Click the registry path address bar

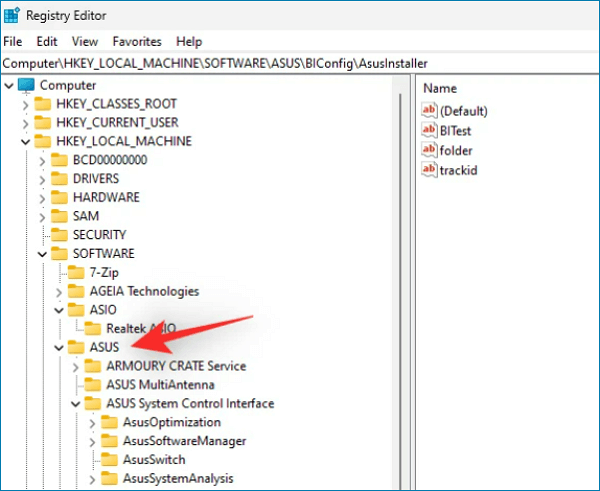point(300,63)
